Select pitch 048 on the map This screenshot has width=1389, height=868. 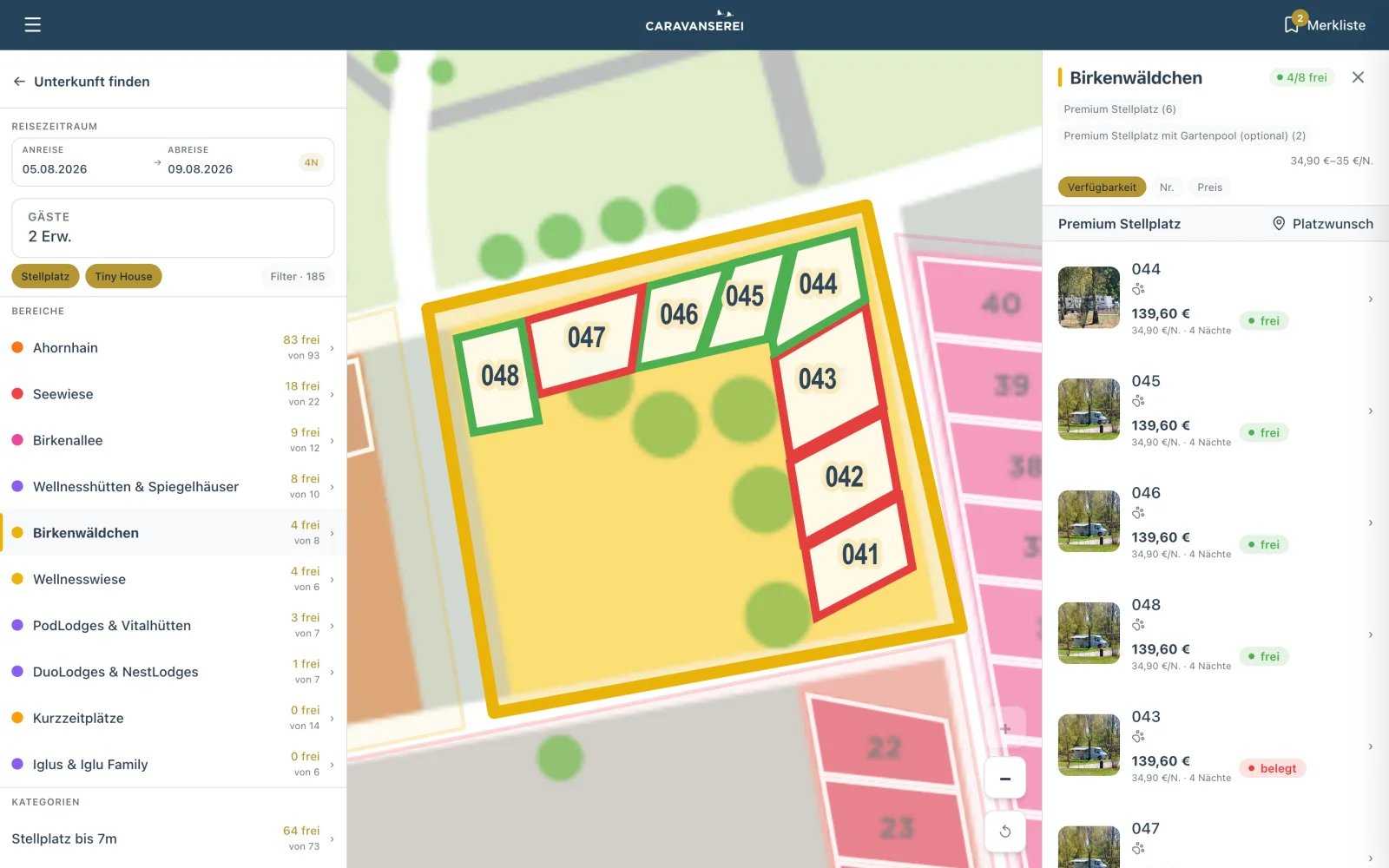[499, 376]
